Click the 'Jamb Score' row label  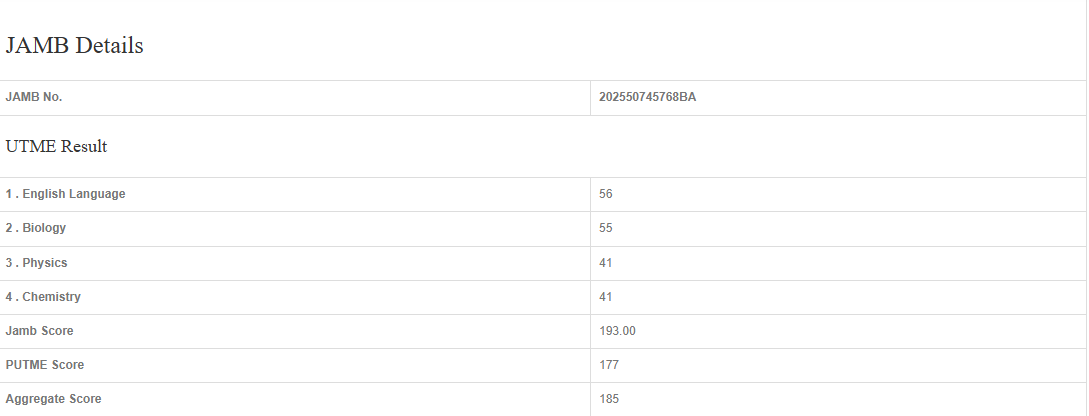pyautogui.click(x=39, y=331)
